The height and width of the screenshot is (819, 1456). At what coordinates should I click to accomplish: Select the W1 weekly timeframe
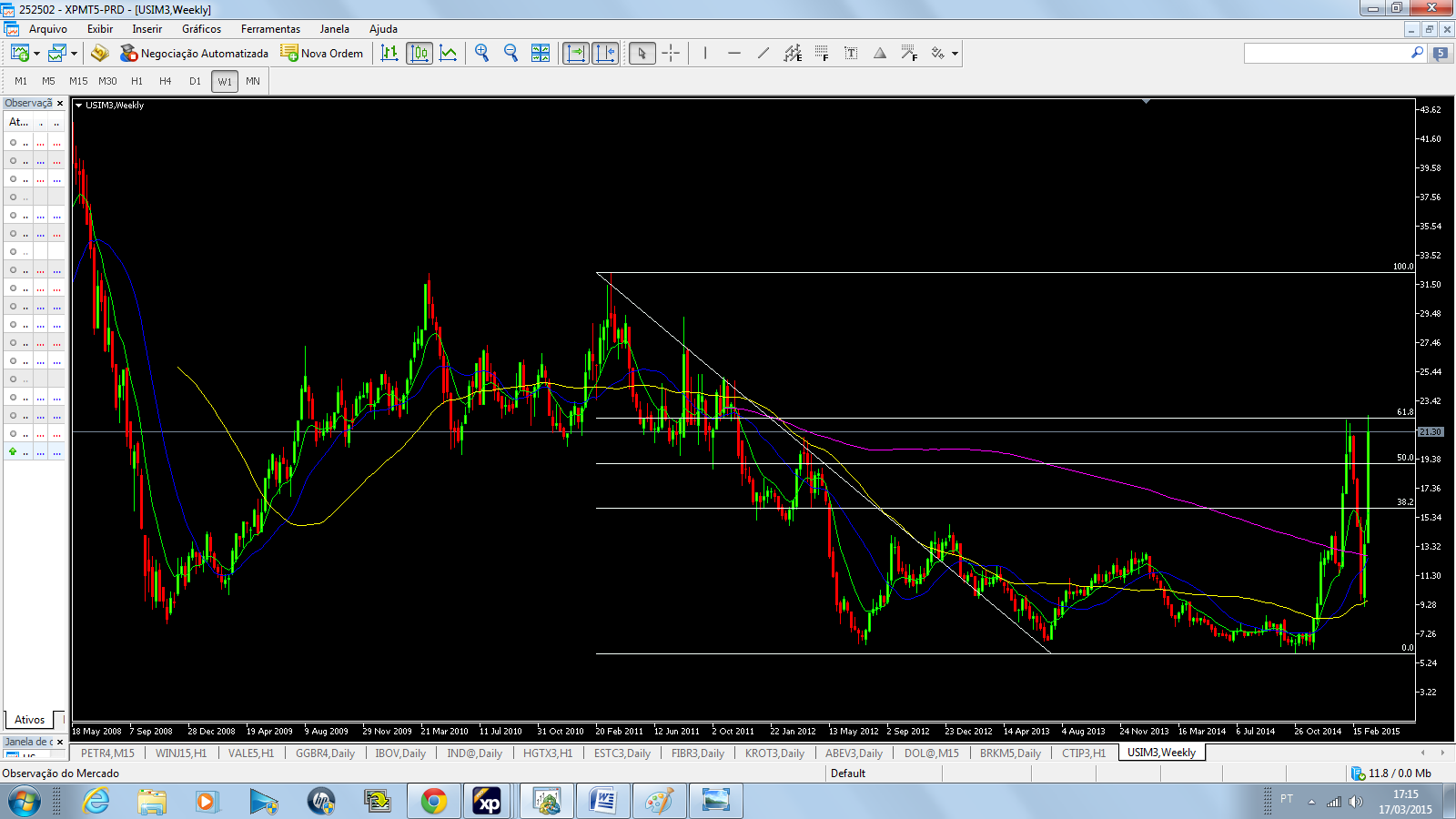pos(225,81)
